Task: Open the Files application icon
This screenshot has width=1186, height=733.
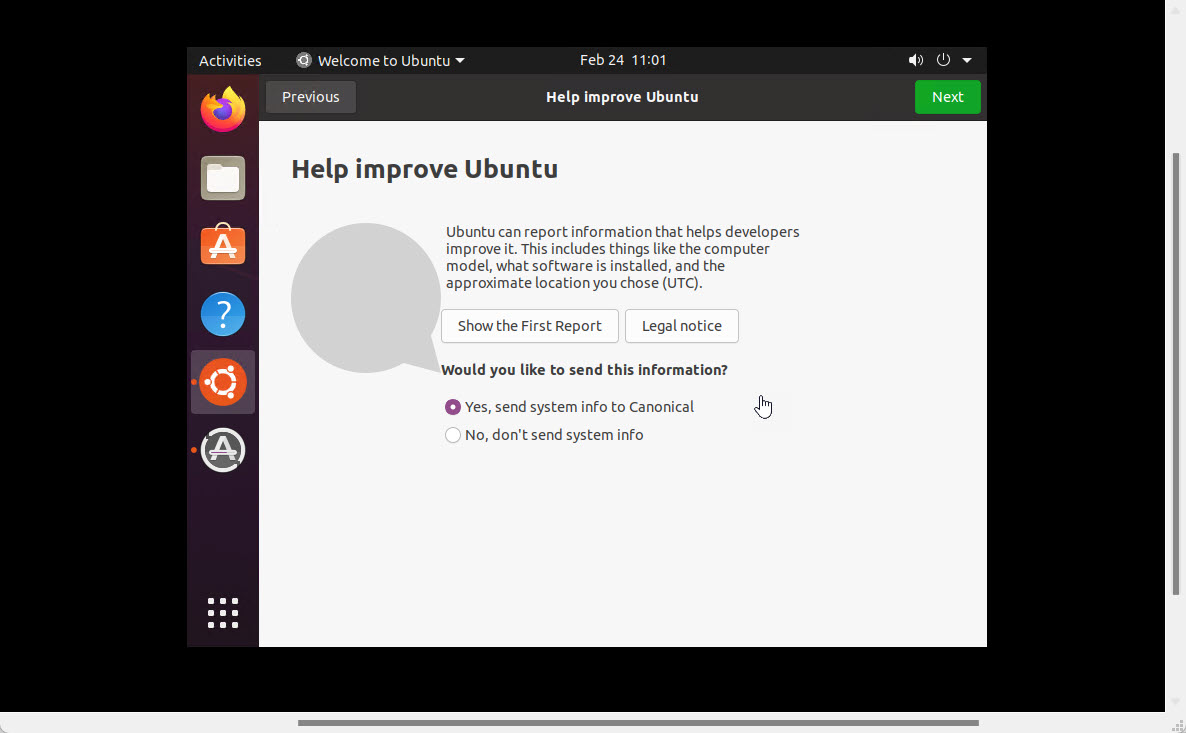Action: (222, 178)
